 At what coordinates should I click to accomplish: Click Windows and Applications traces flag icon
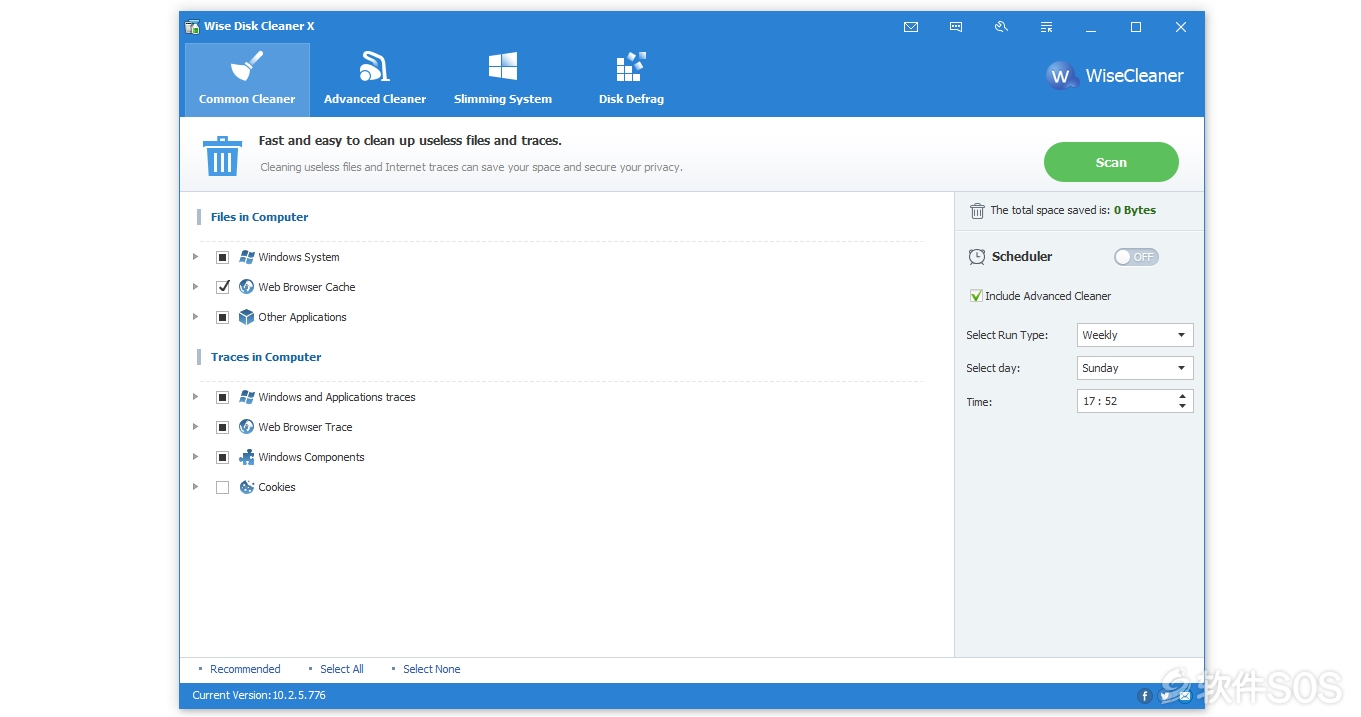247,397
